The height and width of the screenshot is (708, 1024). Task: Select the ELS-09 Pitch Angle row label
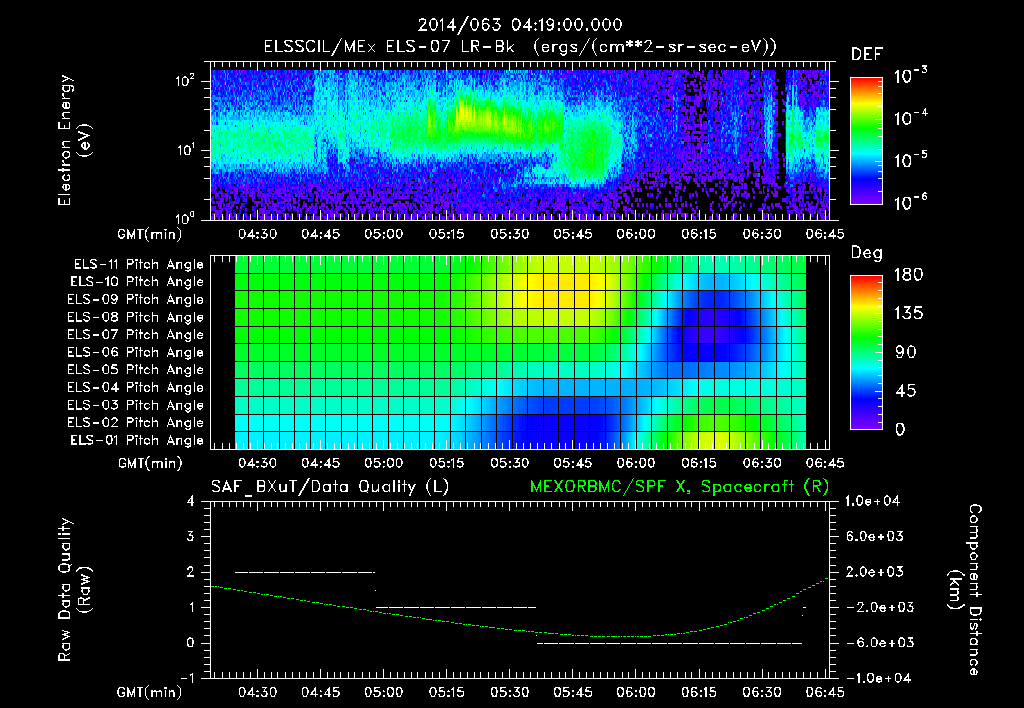(x=135, y=300)
